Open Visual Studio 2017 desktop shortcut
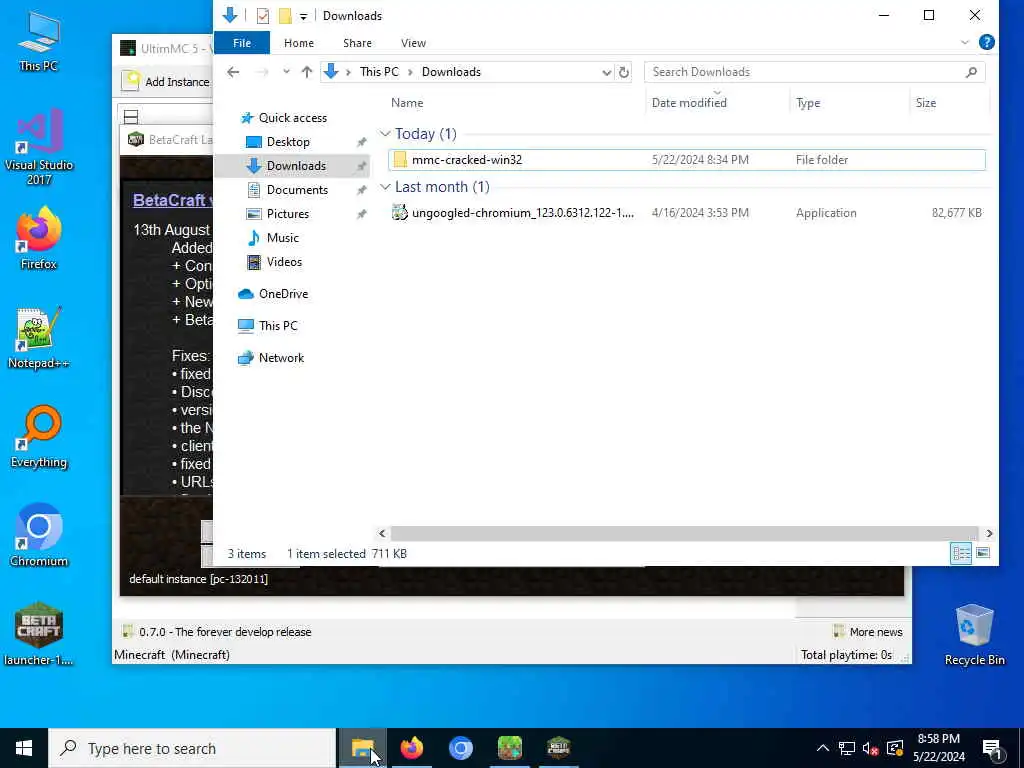 point(39,148)
